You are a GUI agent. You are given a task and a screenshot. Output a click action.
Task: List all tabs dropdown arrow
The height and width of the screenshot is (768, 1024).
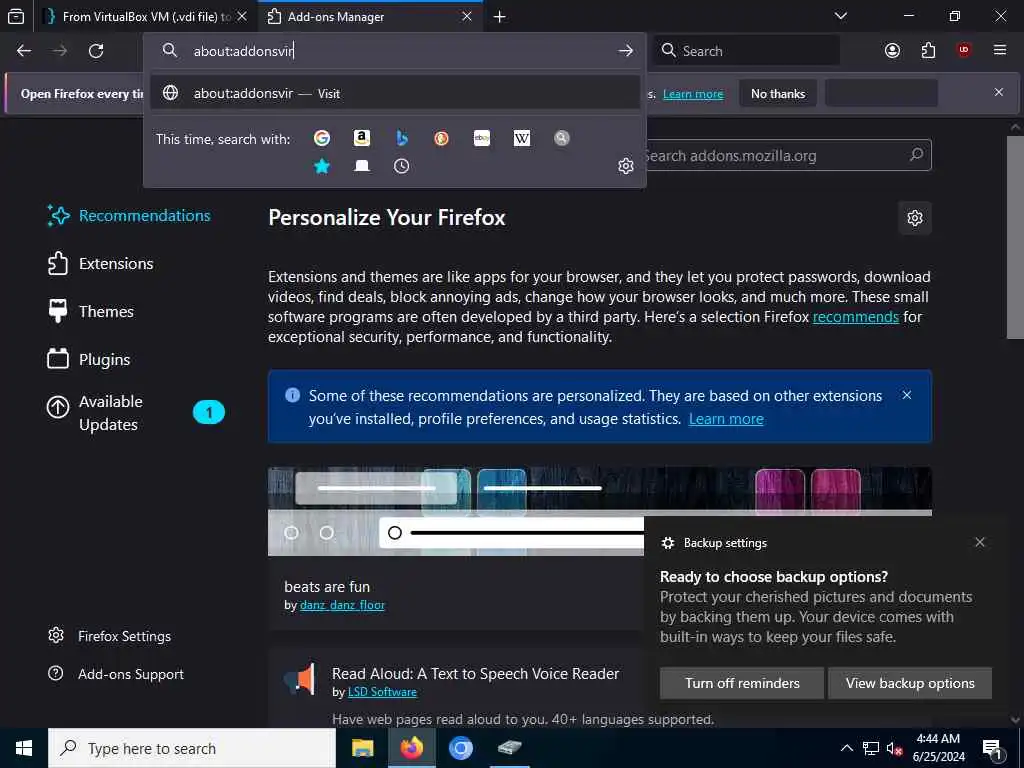(x=840, y=16)
